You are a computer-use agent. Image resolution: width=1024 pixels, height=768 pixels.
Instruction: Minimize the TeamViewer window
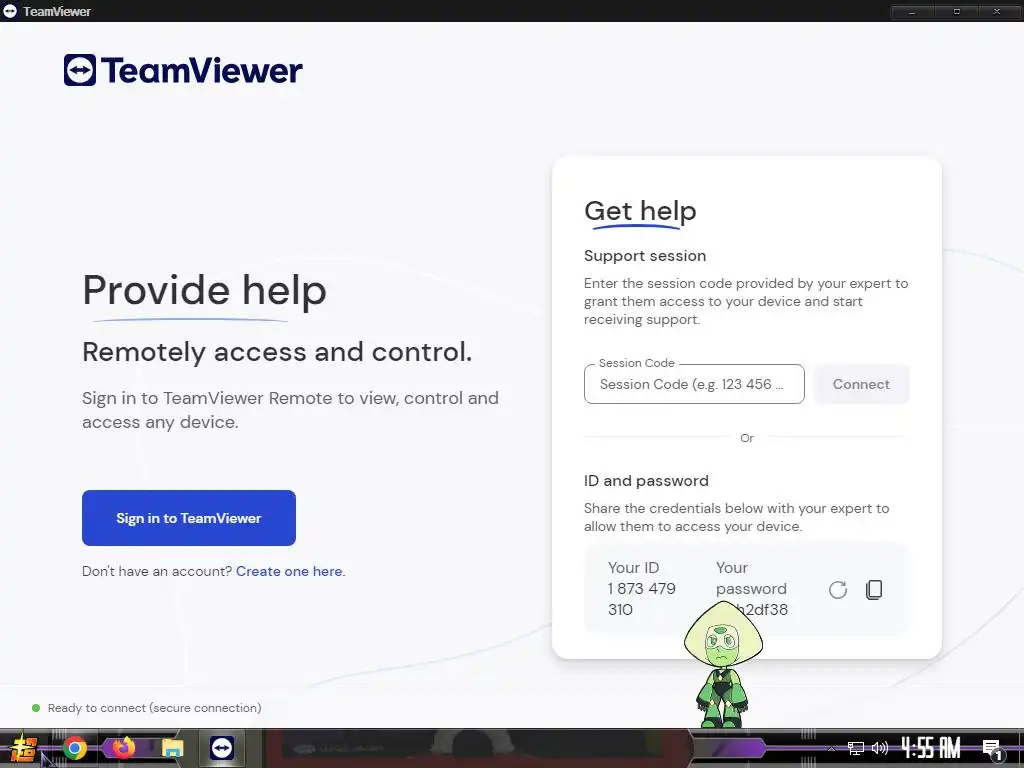click(x=912, y=11)
